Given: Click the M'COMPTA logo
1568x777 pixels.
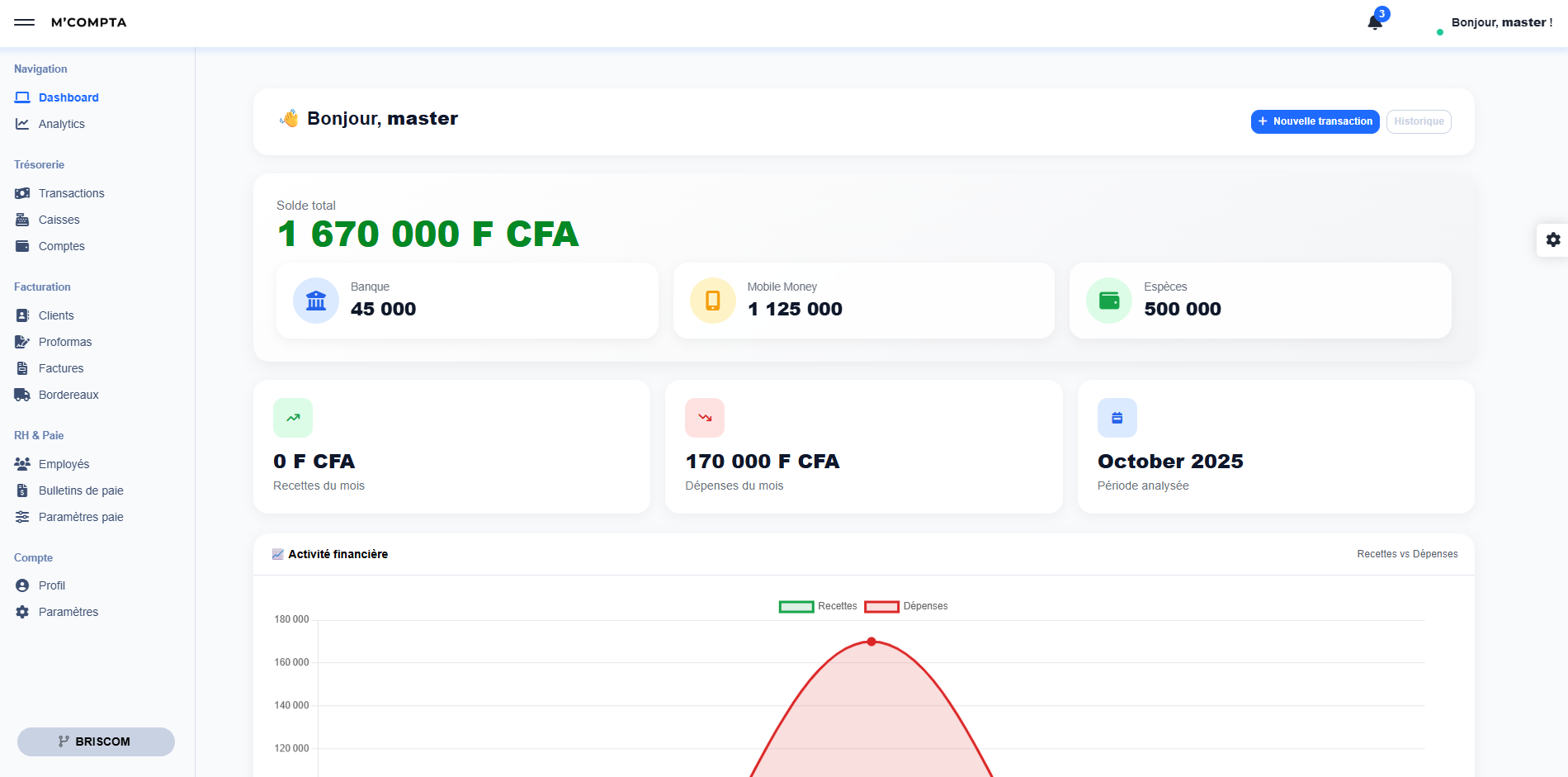Looking at the screenshot, I should tap(89, 22).
